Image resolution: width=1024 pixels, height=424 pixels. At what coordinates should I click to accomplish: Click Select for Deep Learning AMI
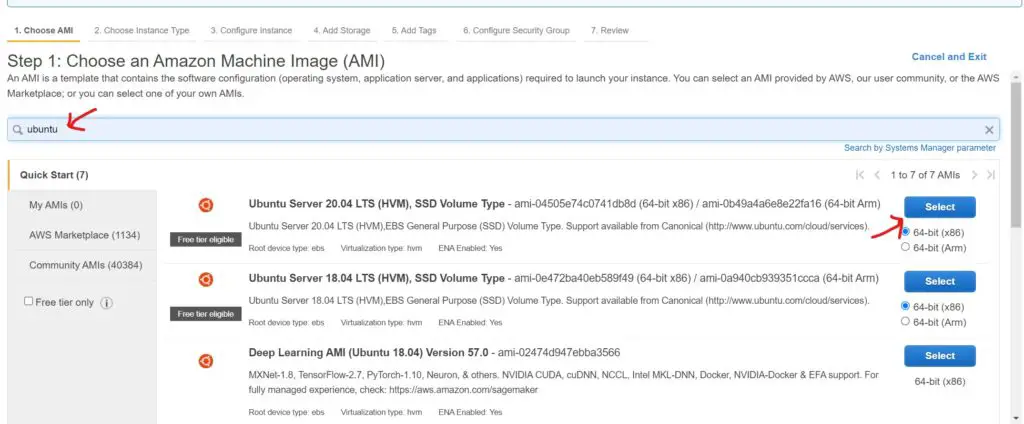click(940, 356)
